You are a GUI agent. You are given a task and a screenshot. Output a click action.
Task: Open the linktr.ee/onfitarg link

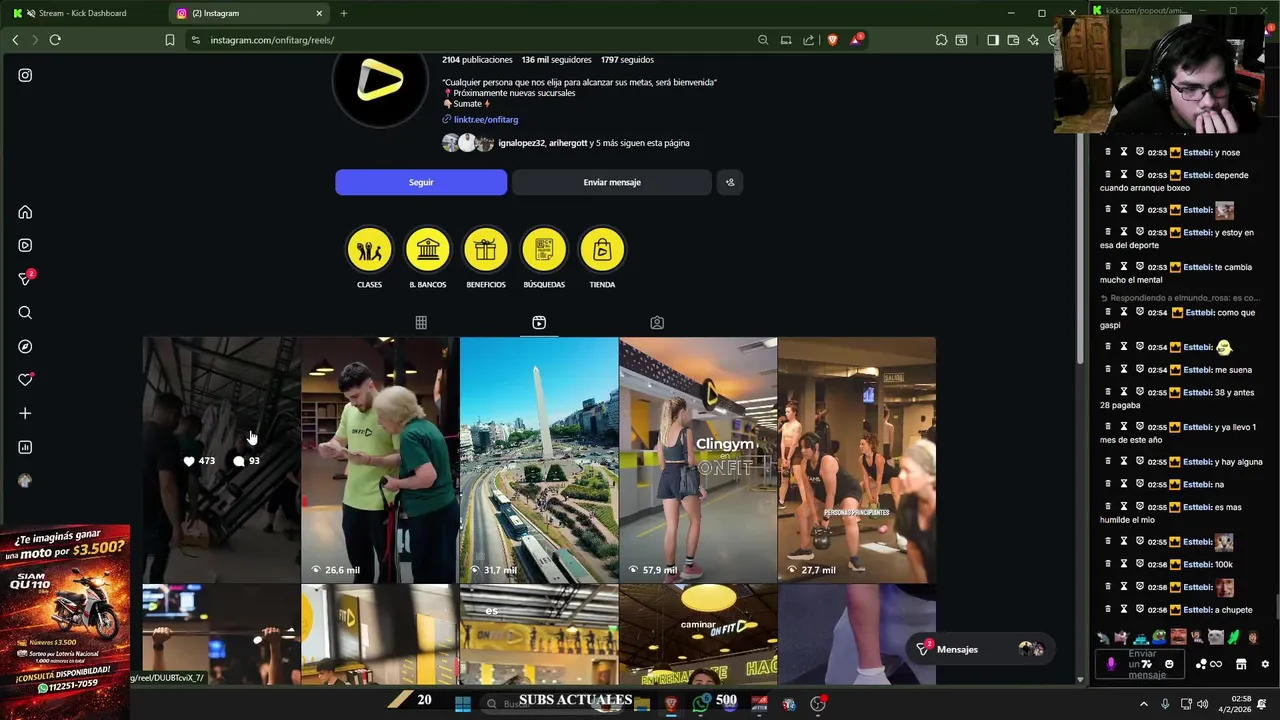pos(486,119)
